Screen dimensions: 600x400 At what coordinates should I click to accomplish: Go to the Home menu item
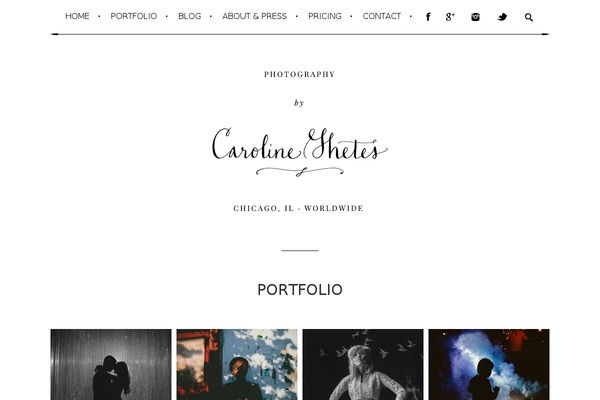coord(77,16)
